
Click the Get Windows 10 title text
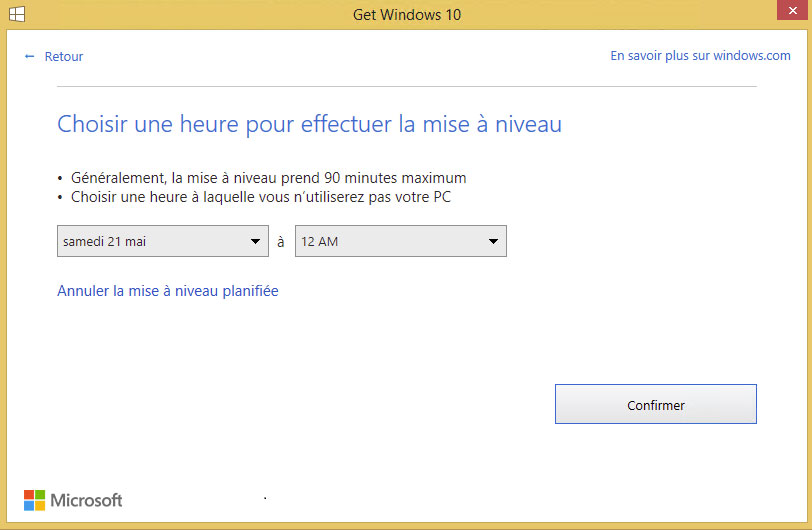tap(407, 15)
